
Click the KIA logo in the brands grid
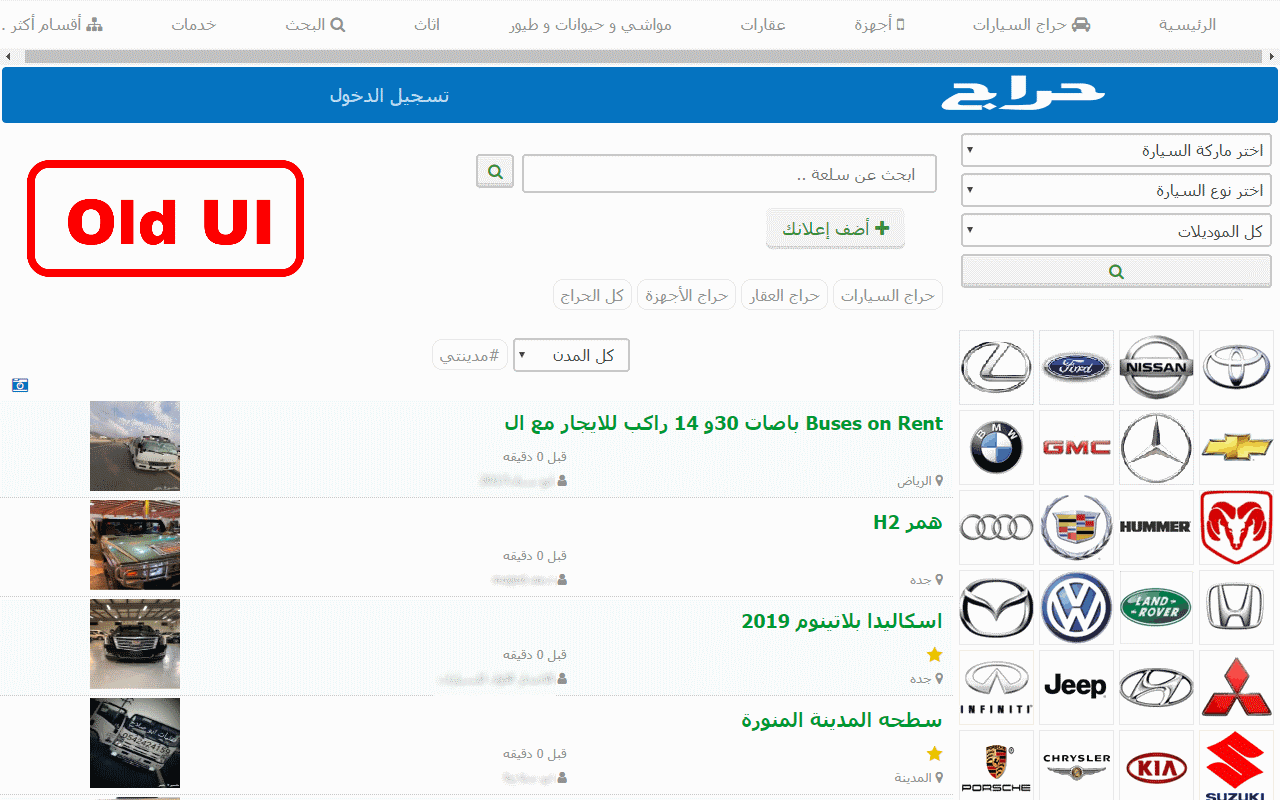pos(1156,765)
